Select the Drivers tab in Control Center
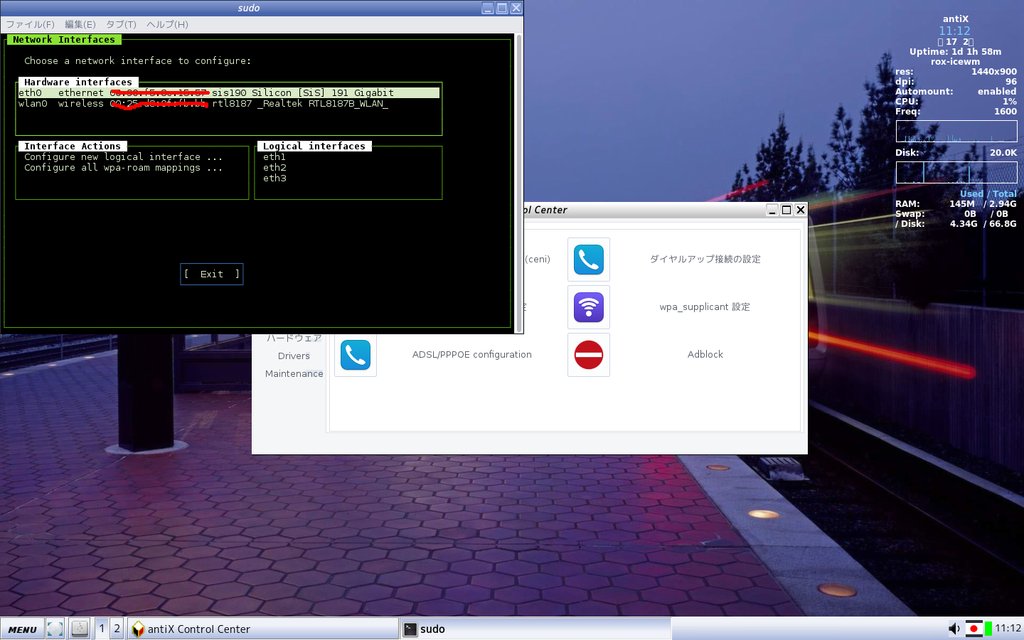 pyautogui.click(x=293, y=356)
